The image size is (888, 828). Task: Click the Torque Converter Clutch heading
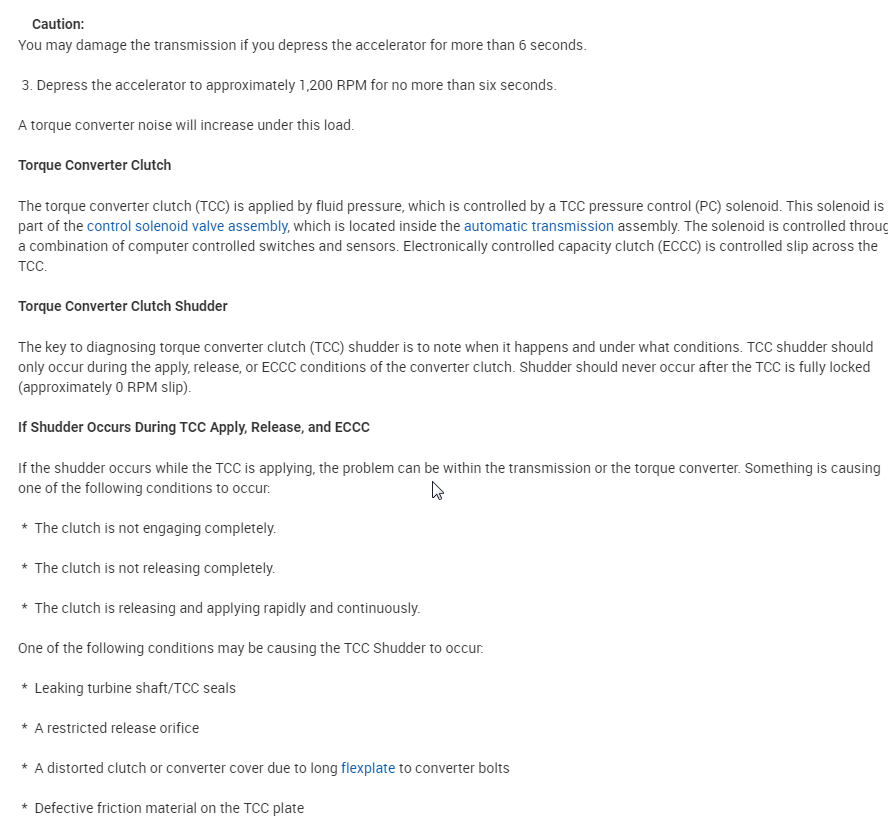click(94, 165)
